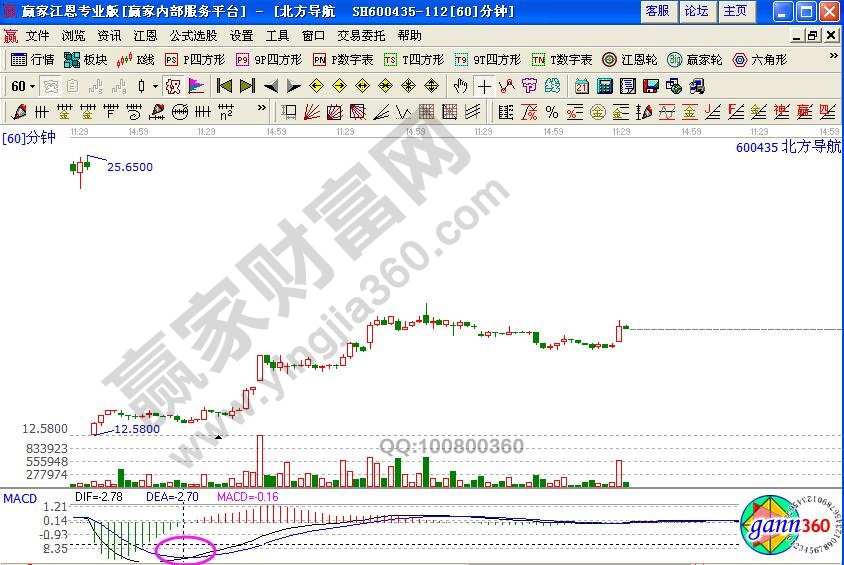
Task: Open the 帮助 menu
Action: coord(410,36)
